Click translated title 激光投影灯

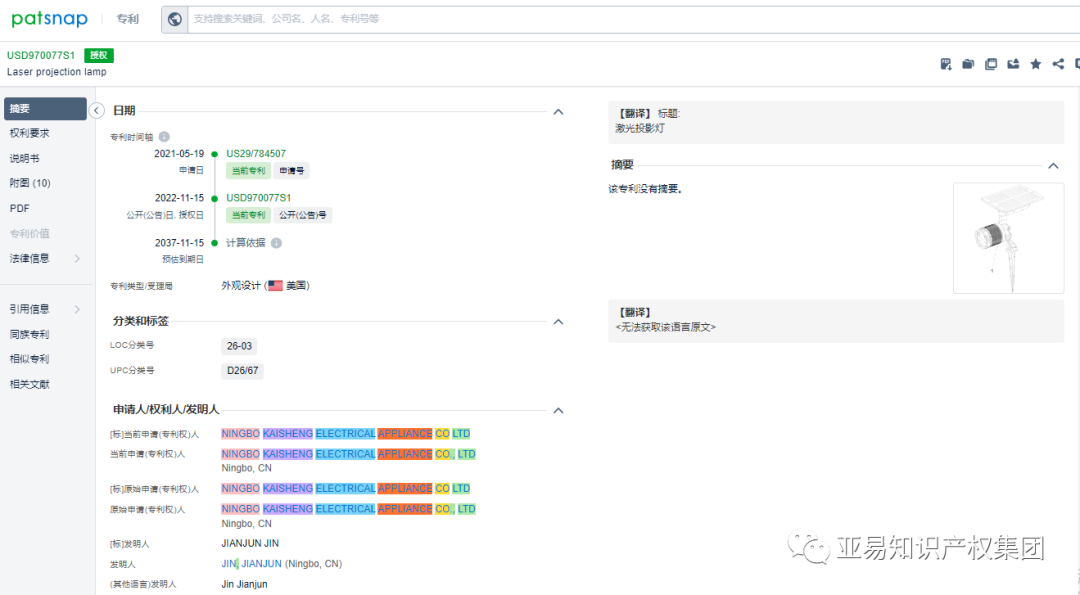pos(640,129)
